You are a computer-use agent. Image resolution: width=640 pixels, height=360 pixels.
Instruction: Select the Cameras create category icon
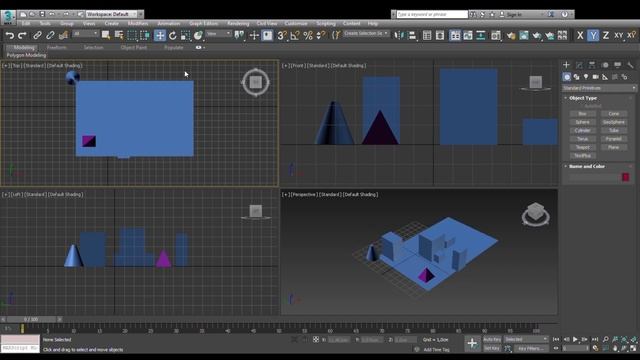click(x=596, y=77)
